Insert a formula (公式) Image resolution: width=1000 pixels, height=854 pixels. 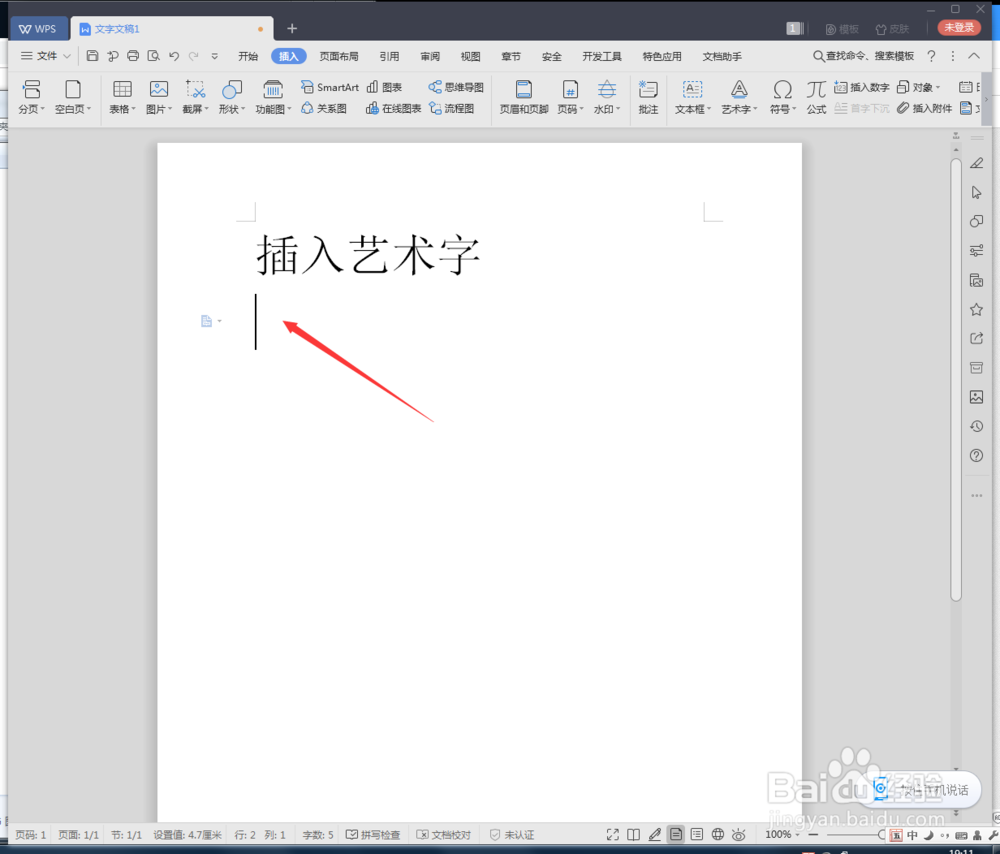tap(816, 97)
